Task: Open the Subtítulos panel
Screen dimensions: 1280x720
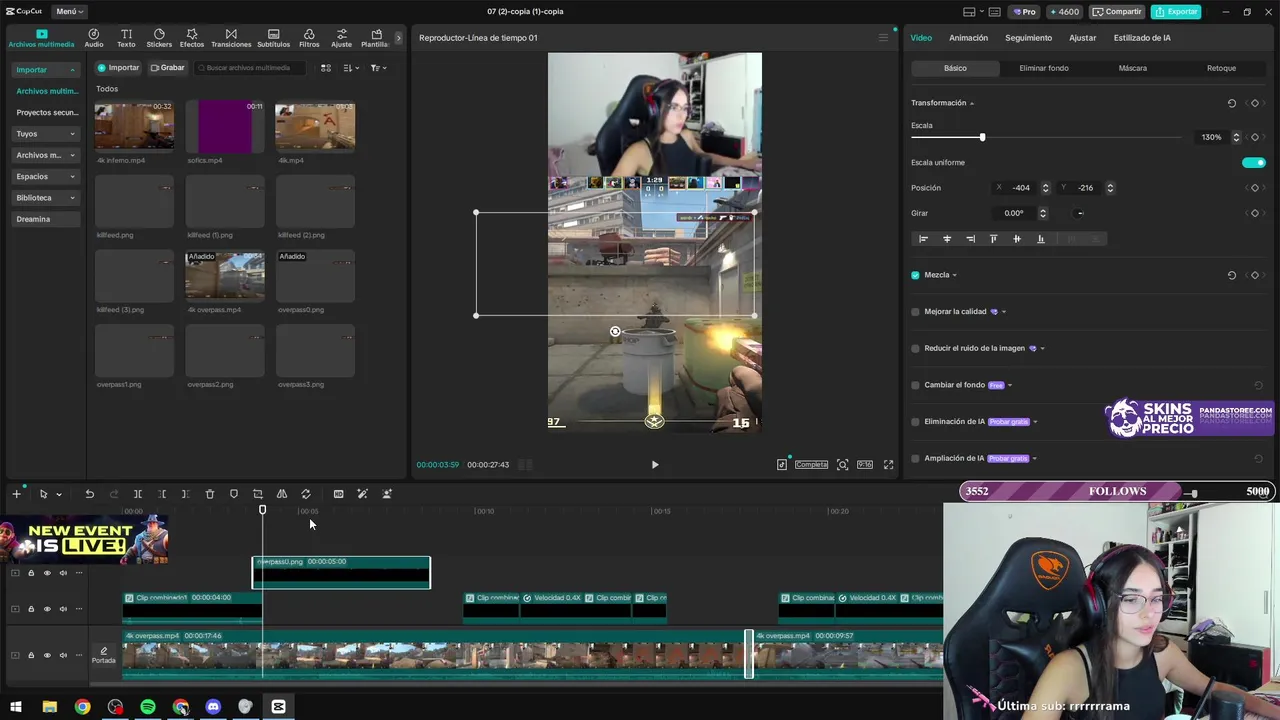Action: click(x=273, y=38)
